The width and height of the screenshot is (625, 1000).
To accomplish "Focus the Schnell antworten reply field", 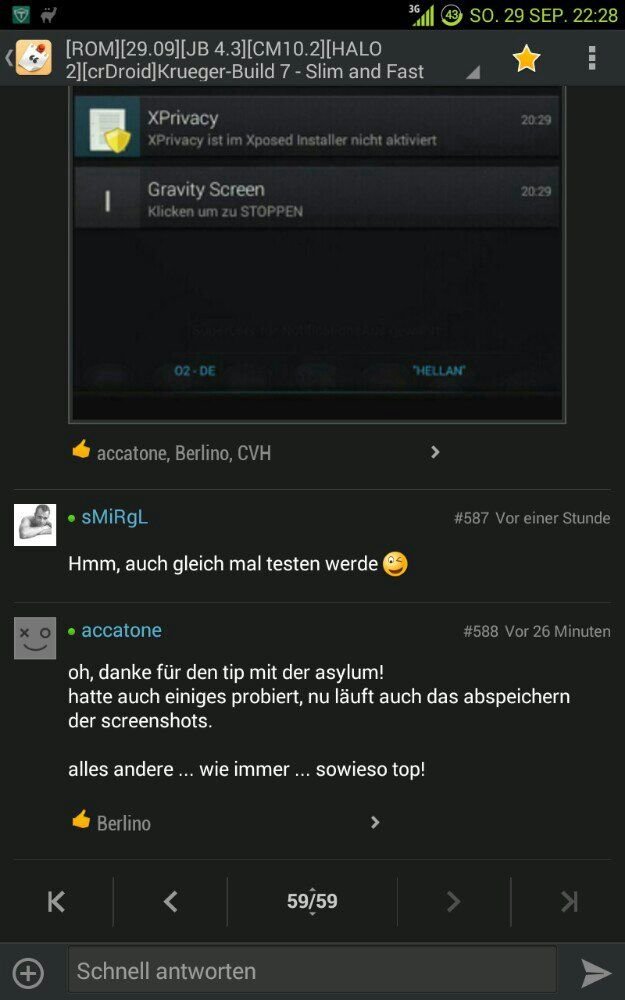I will [312, 971].
